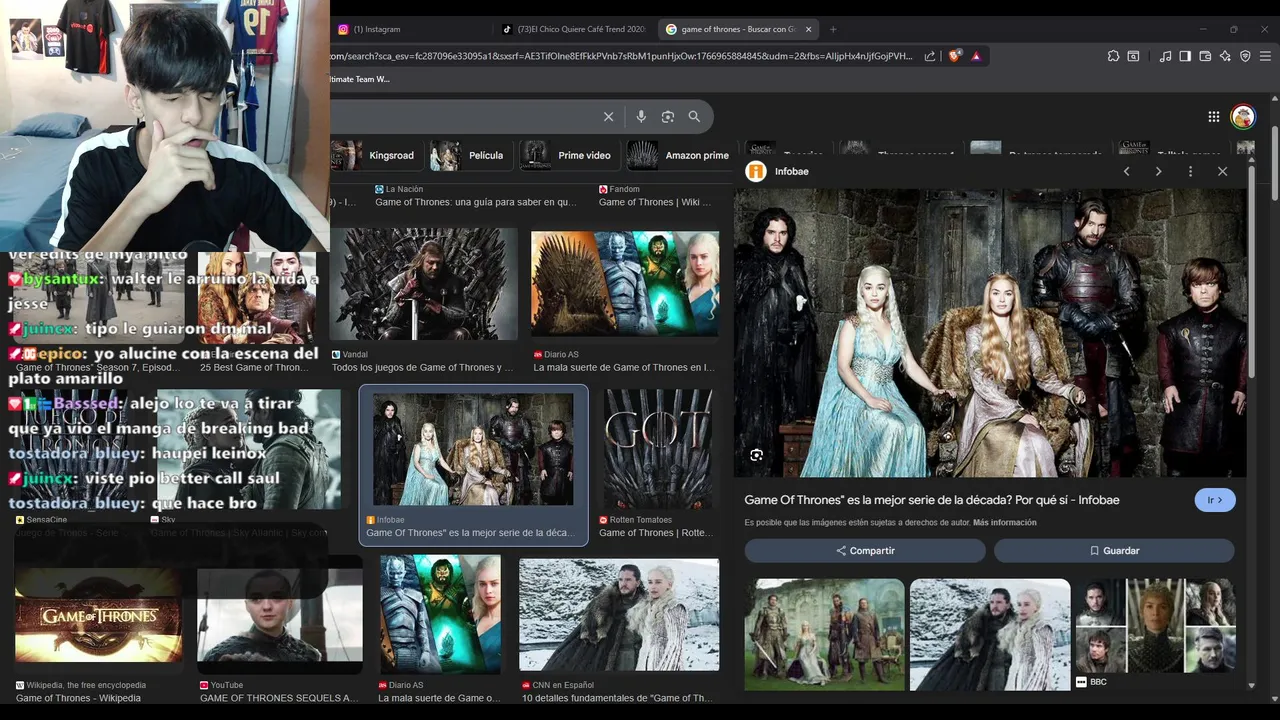The width and height of the screenshot is (1280, 720).
Task: Show the previous image in preview panel
Action: coord(1126,172)
